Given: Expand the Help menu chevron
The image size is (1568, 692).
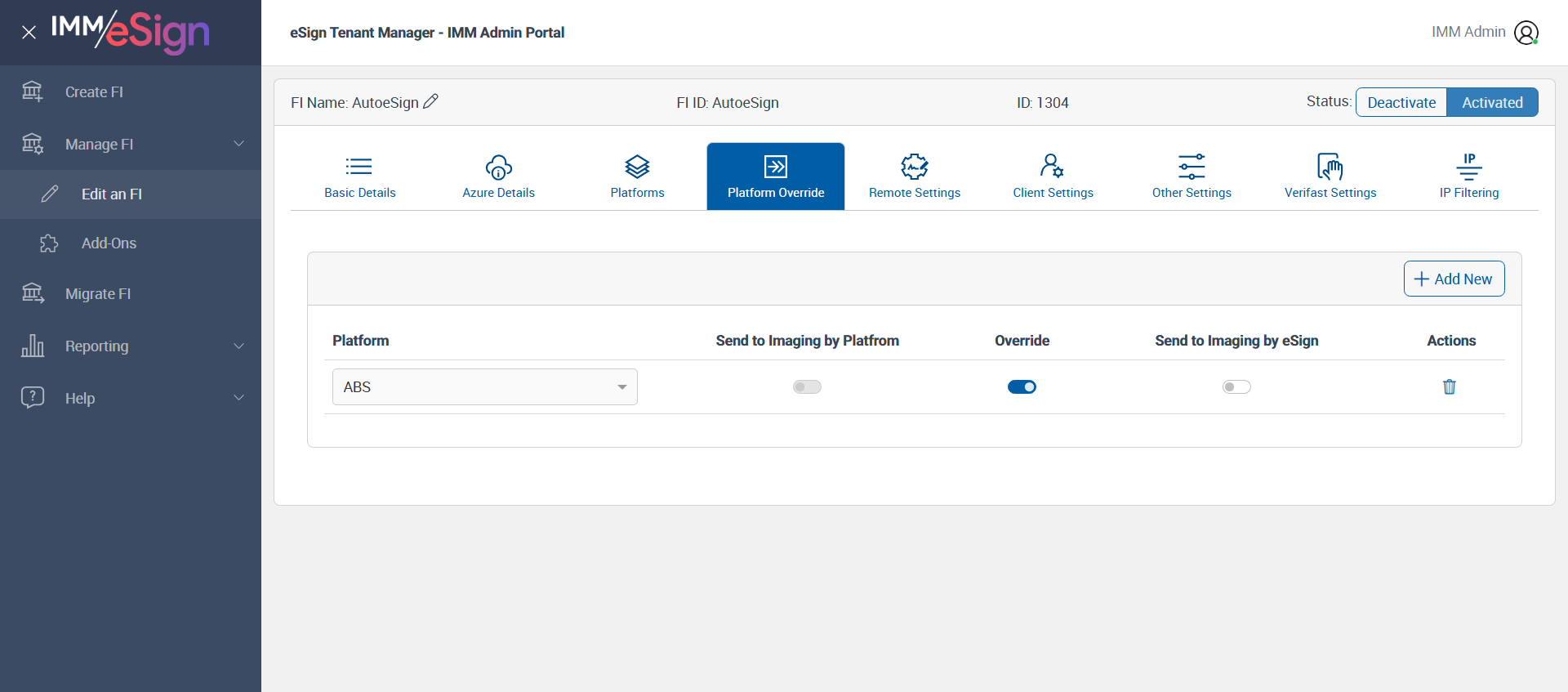Looking at the screenshot, I should tap(239, 398).
